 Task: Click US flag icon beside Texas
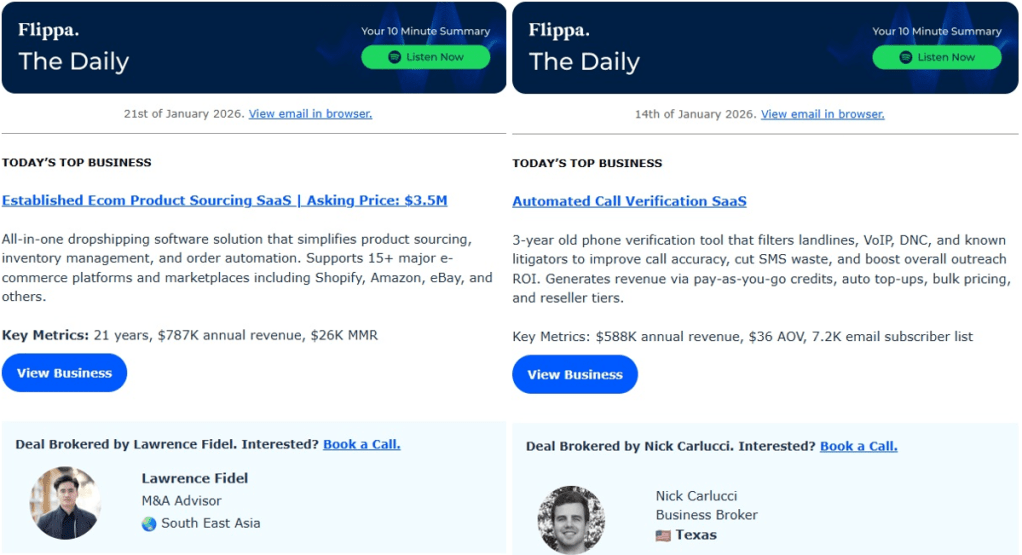point(663,535)
